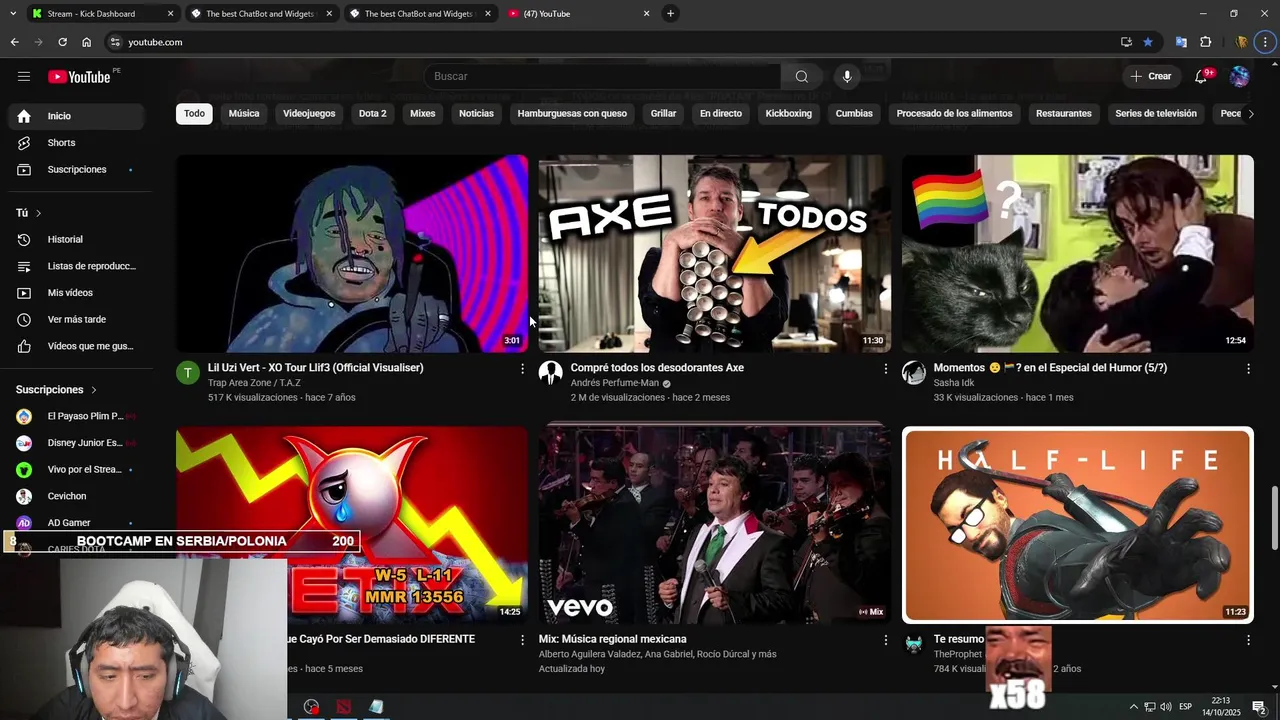
Task: Click the browser home button
Action: 86,42
